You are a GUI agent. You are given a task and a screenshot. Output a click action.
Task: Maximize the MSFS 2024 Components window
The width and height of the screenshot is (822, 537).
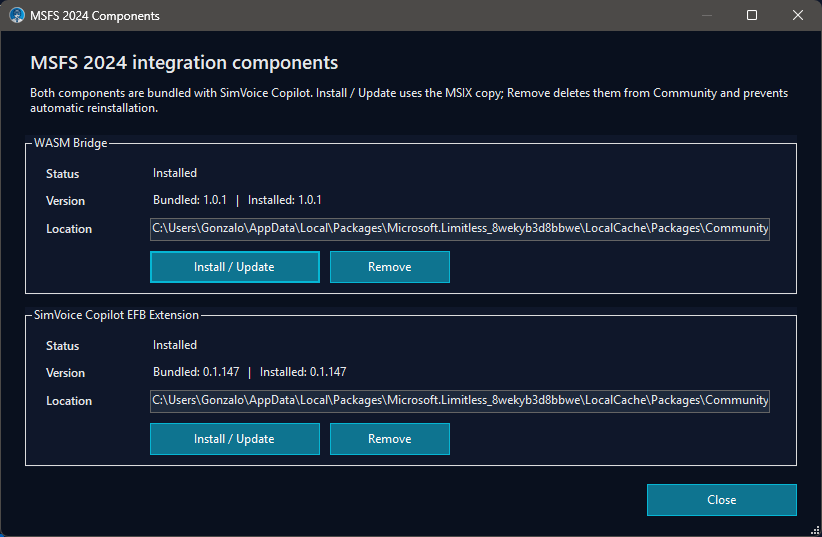[x=752, y=15]
